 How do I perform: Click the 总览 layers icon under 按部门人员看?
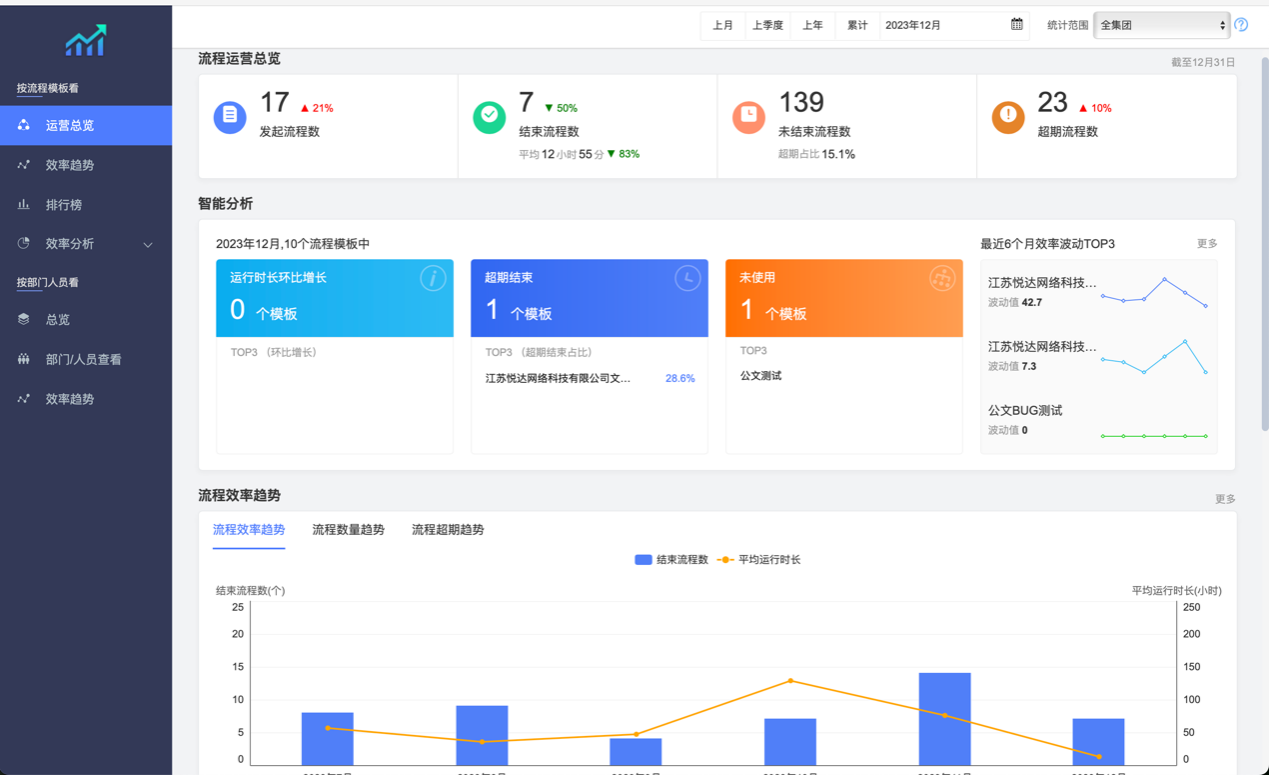click(24, 320)
